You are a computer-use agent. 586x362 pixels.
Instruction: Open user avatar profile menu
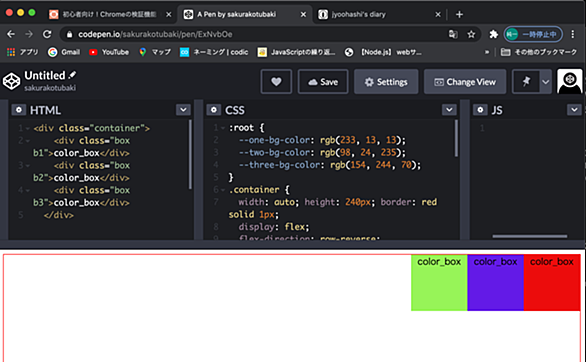tap(570, 81)
